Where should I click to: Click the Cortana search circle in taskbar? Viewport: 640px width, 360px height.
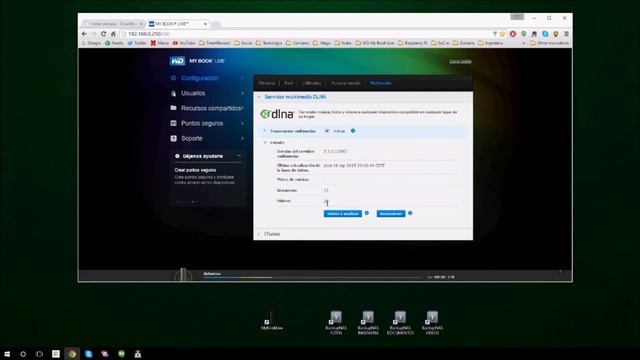coord(23,354)
